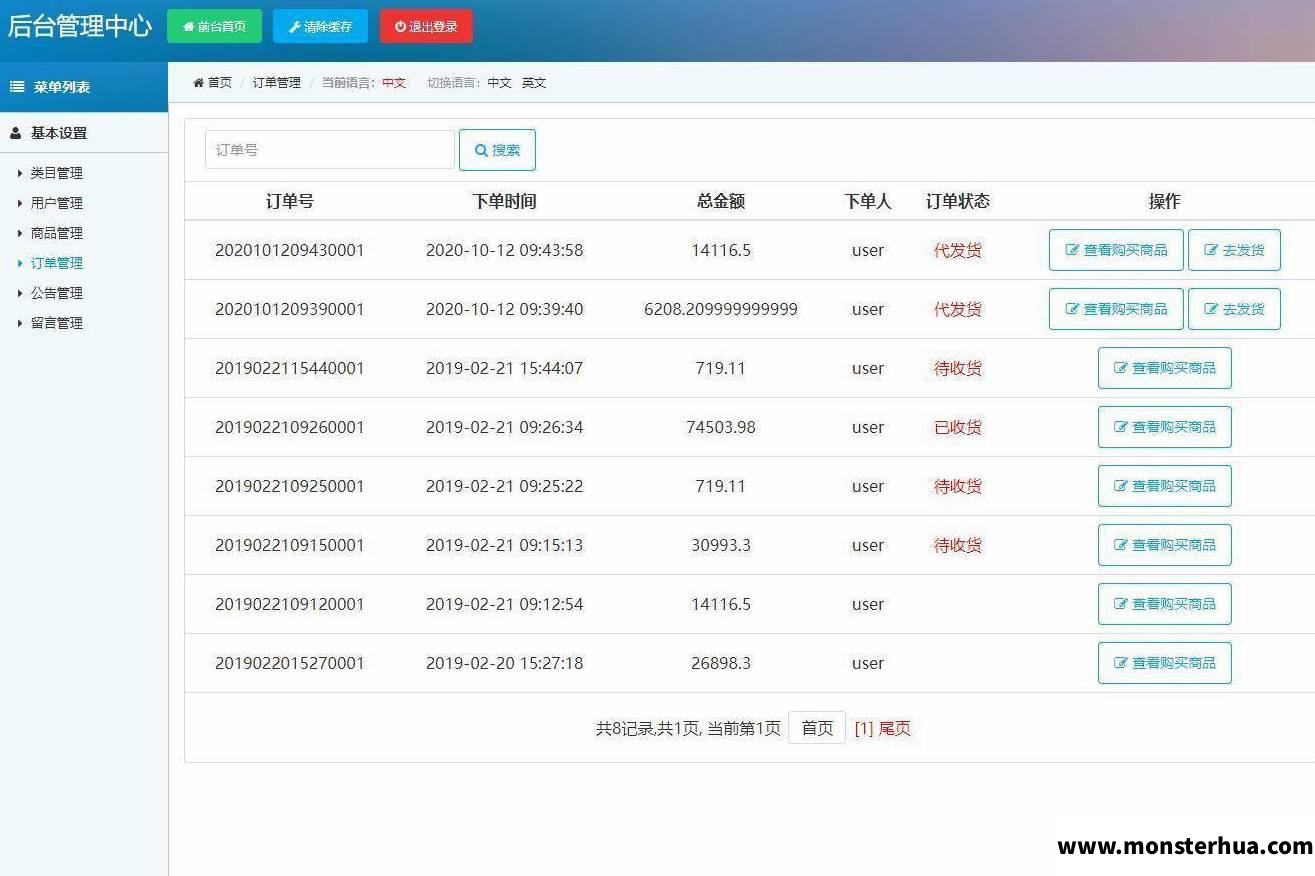This screenshot has height=876, width=1315.
Task: Expand arrow next to 留言管理
Action: coord(20,323)
